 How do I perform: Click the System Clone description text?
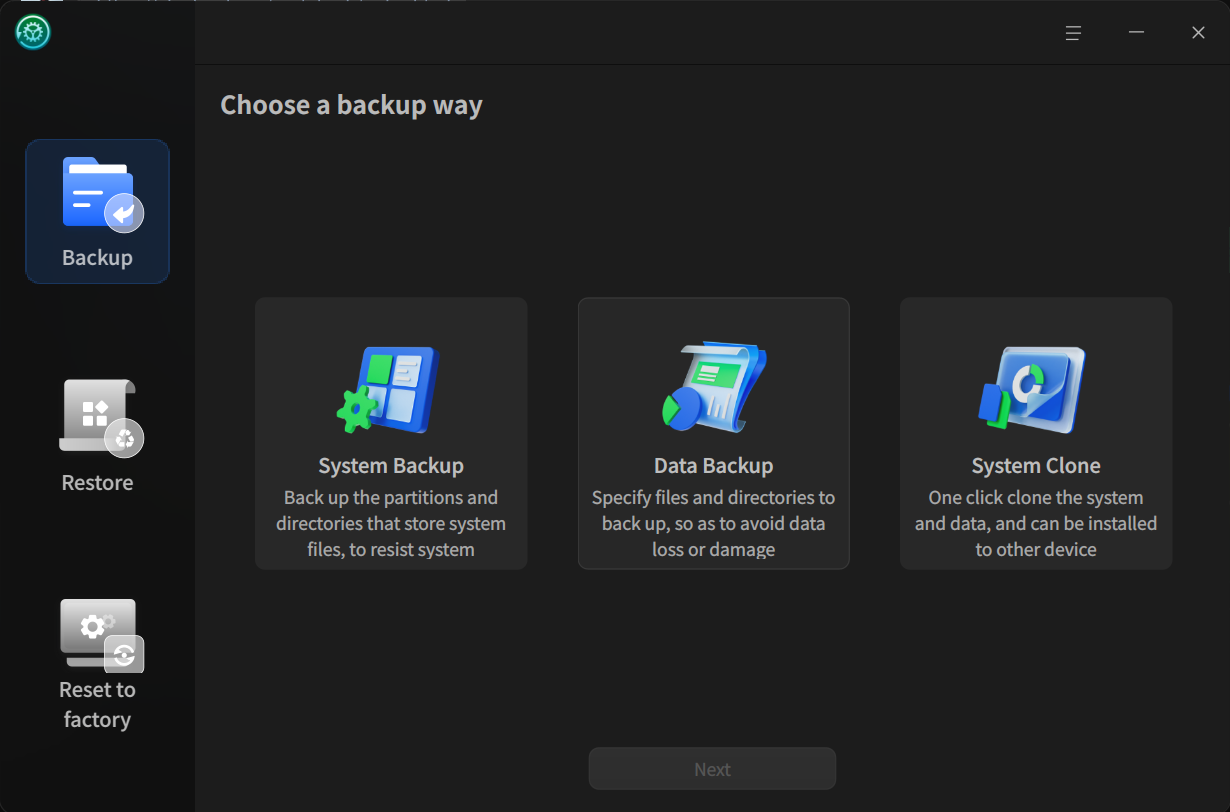pos(1036,524)
